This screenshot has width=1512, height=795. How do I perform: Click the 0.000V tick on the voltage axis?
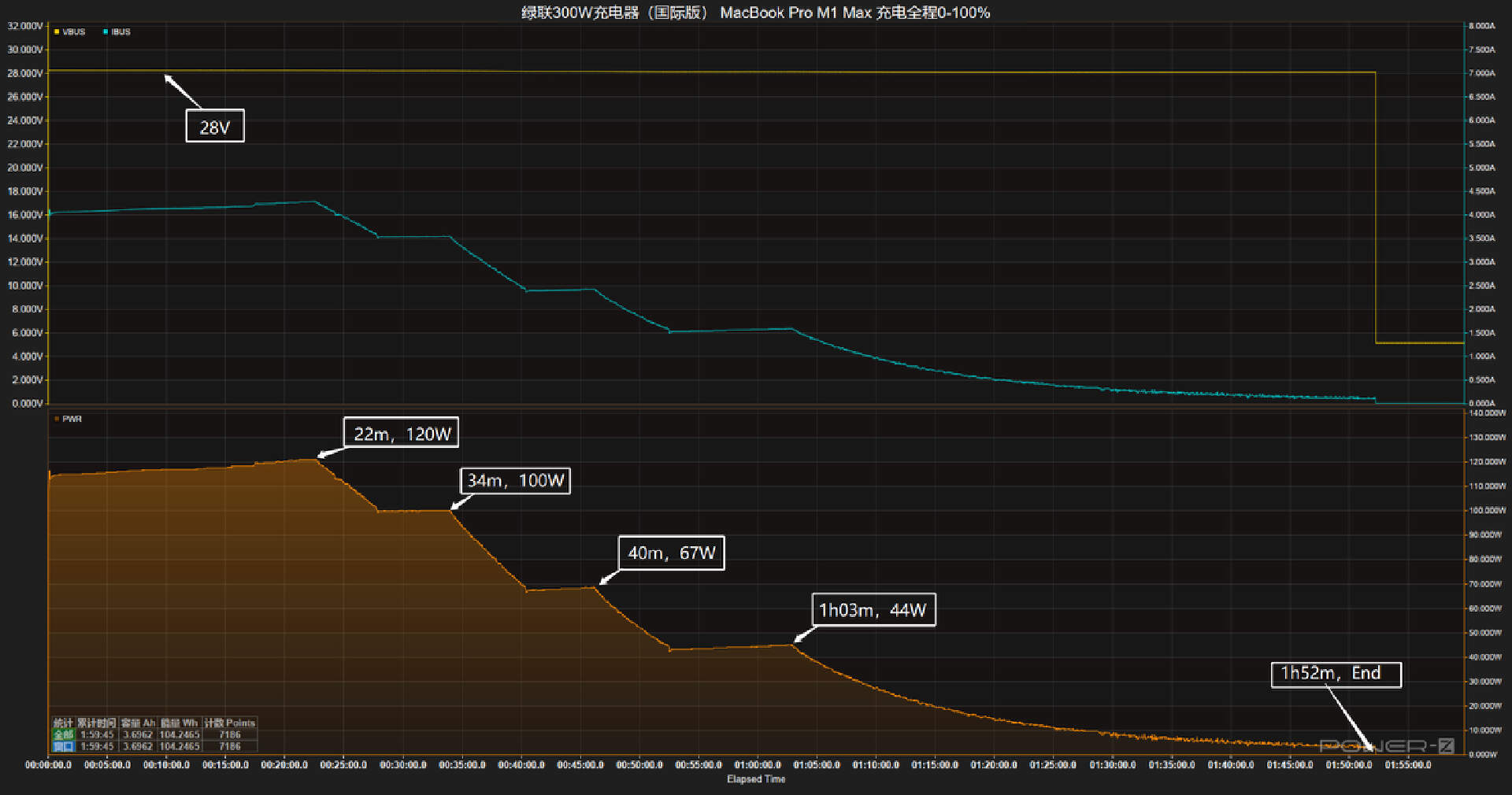coord(27,404)
